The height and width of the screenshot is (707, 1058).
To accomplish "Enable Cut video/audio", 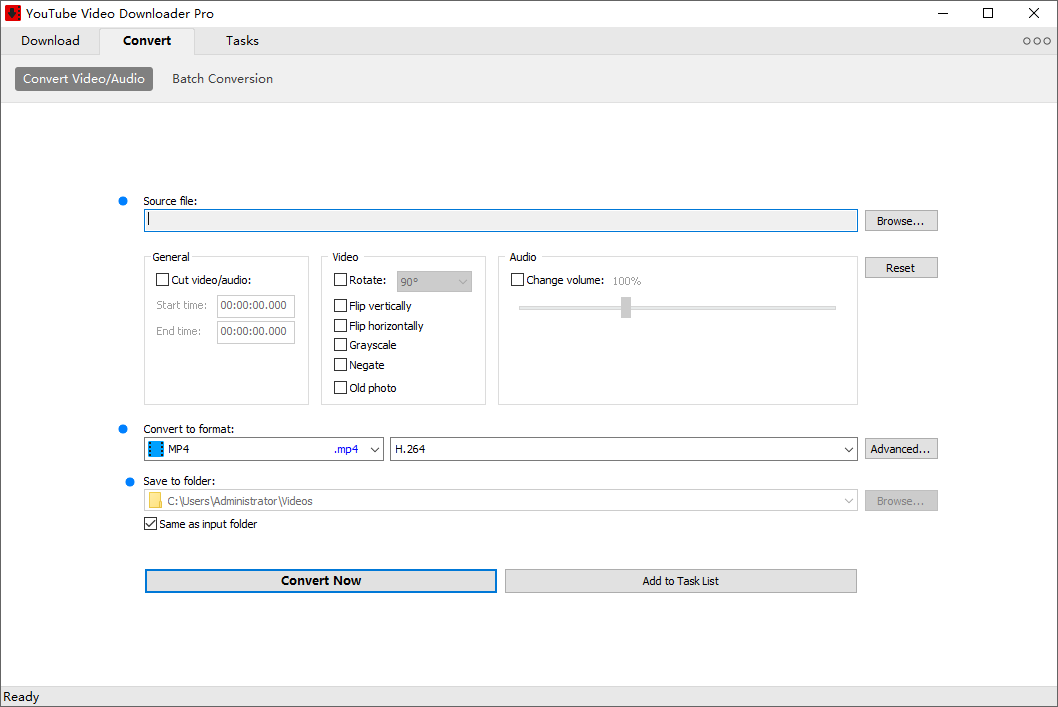I will click(x=162, y=279).
